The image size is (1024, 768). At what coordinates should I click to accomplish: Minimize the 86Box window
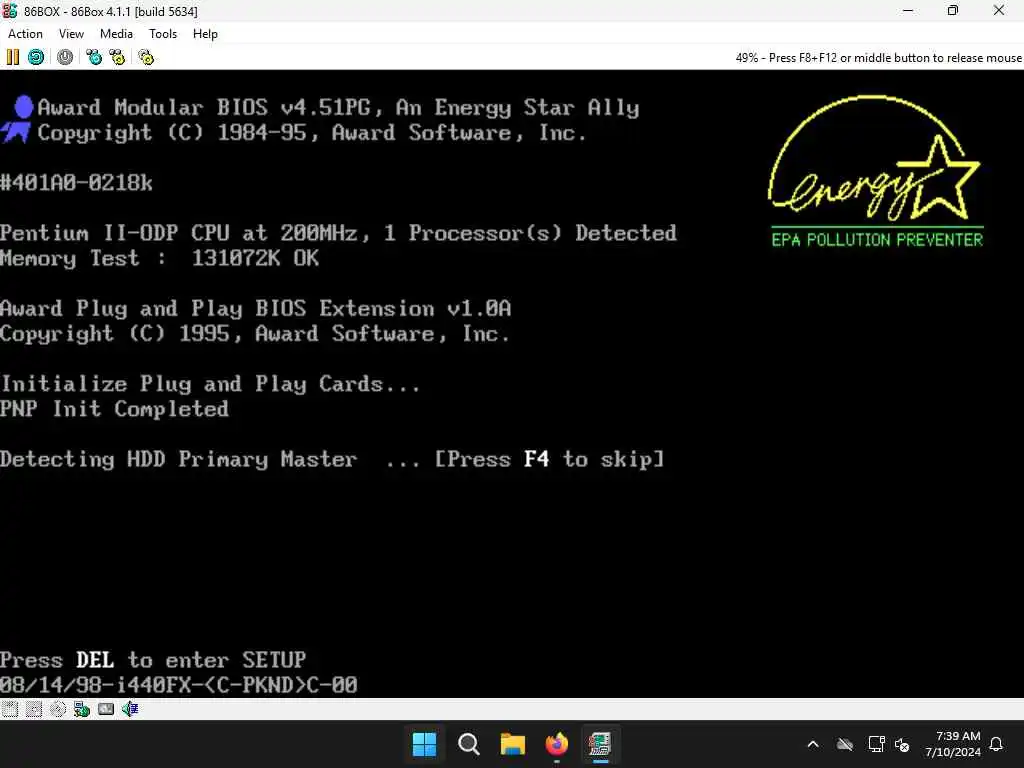pos(908,11)
